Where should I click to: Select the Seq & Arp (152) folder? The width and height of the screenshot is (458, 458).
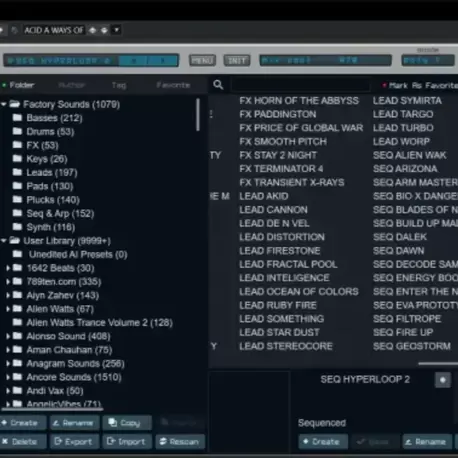pyautogui.click(x=60, y=213)
